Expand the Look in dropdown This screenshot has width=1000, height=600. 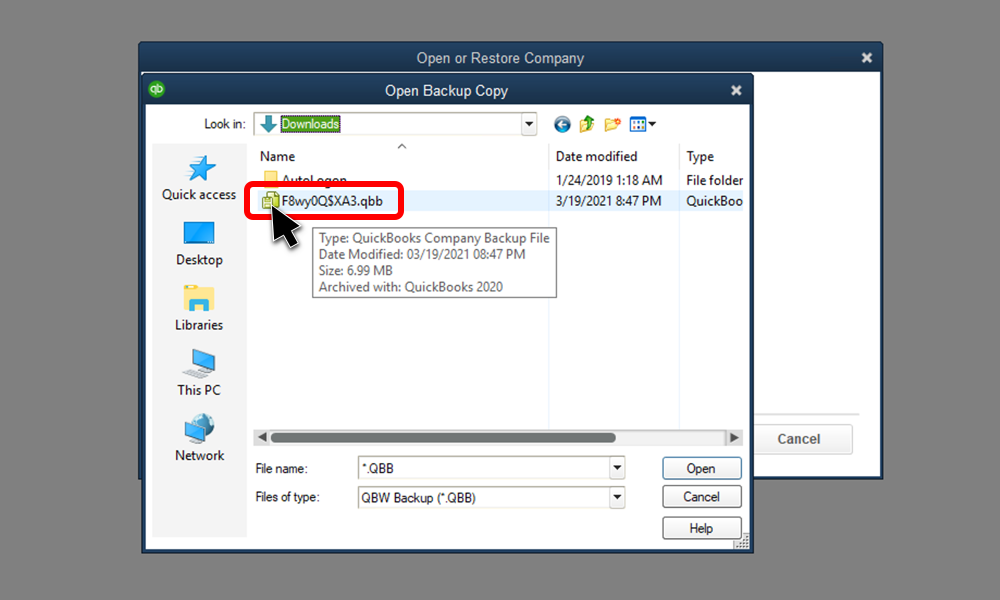(529, 124)
